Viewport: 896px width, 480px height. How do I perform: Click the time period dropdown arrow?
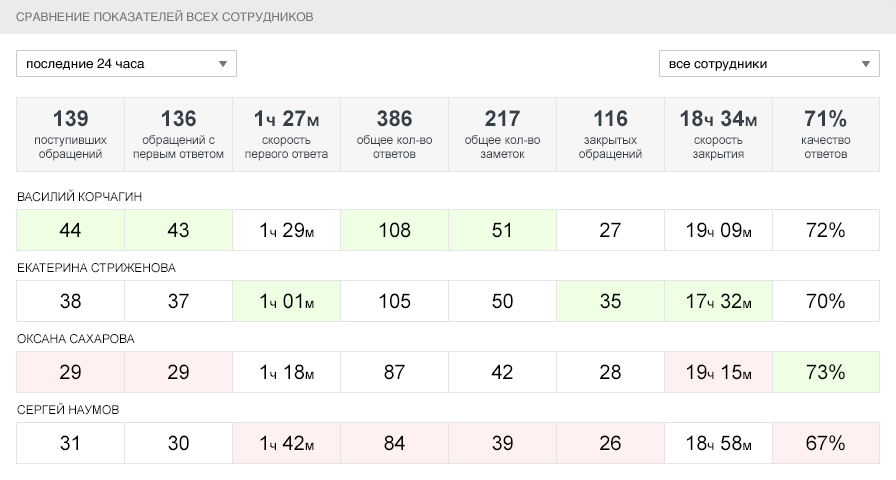click(223, 64)
